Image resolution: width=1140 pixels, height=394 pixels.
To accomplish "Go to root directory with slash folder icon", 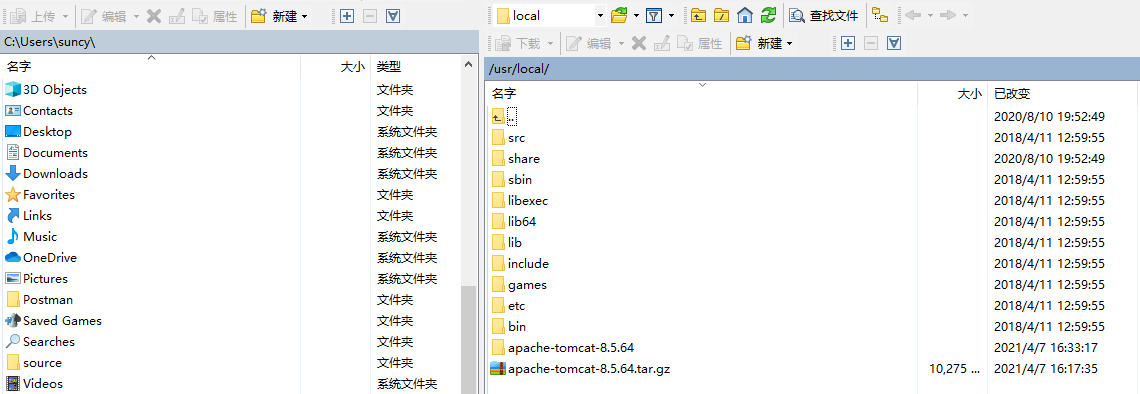I will point(721,15).
